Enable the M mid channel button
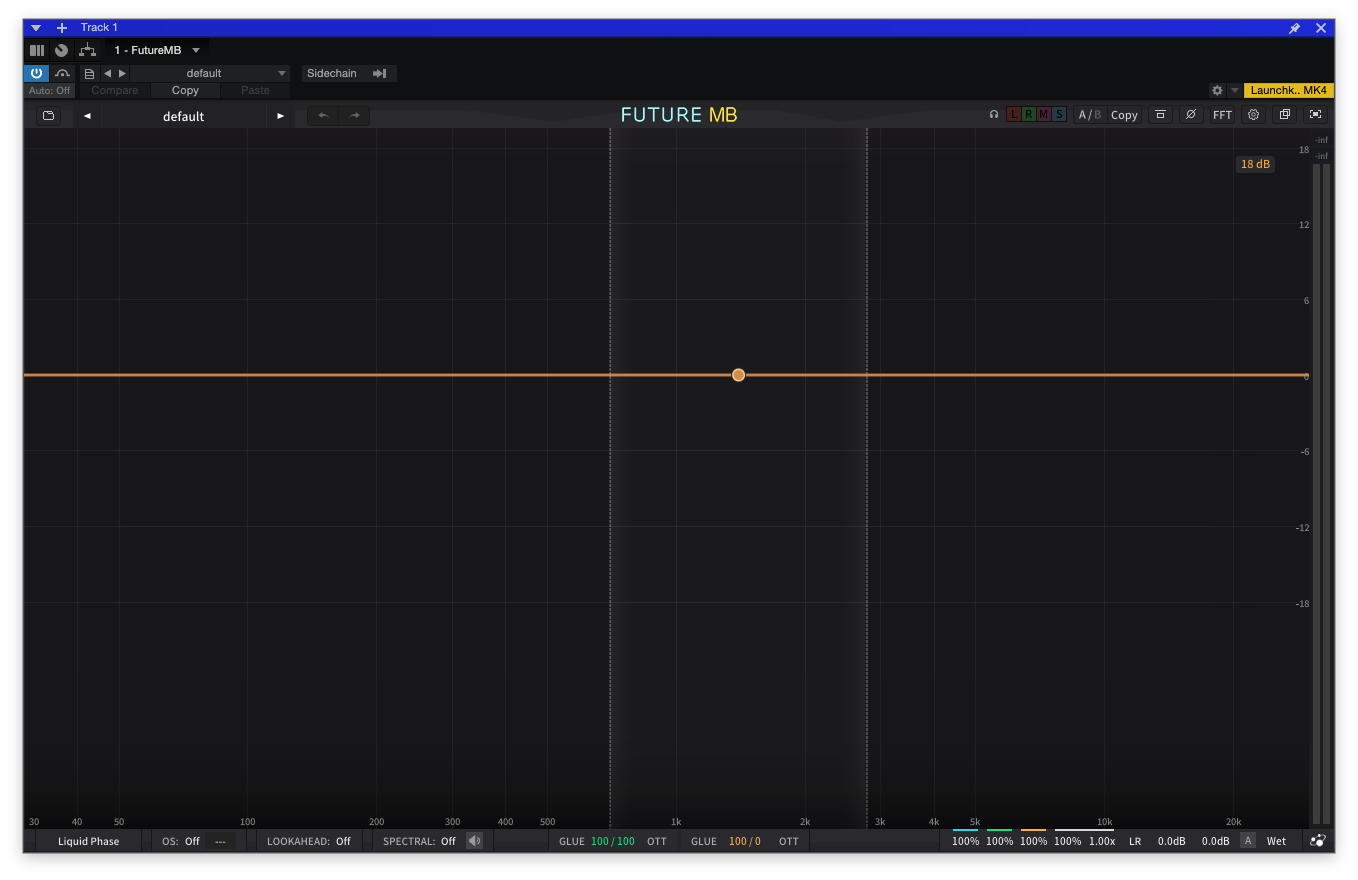Image resolution: width=1358 pixels, height=880 pixels. point(1044,115)
